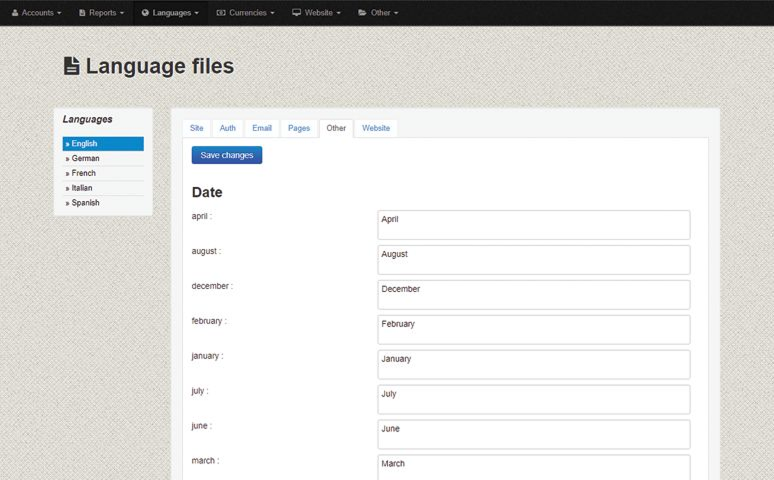
Task: Click the 'july :' field label
Action: 200,391
